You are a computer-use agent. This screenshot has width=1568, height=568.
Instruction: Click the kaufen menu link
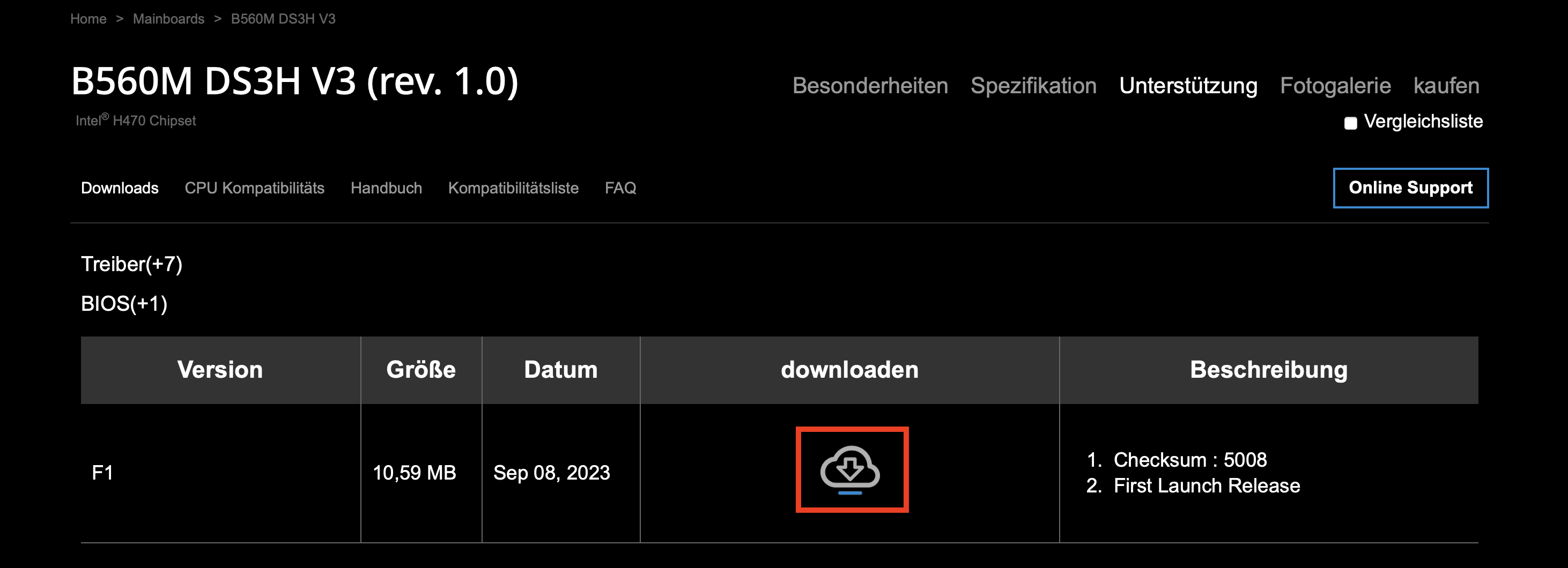tap(1446, 86)
